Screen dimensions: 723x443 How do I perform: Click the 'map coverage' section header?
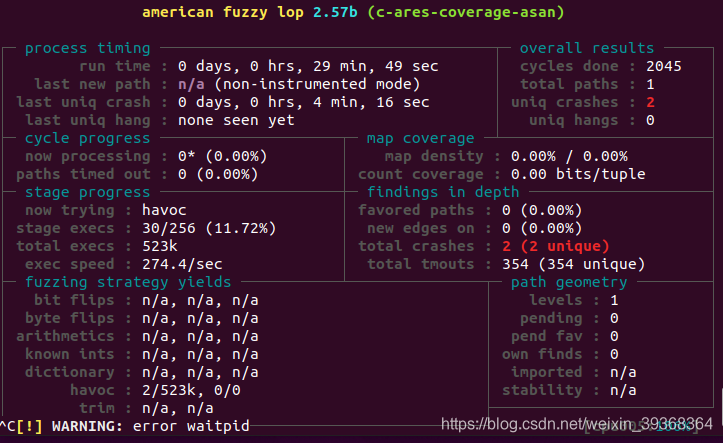(x=421, y=138)
